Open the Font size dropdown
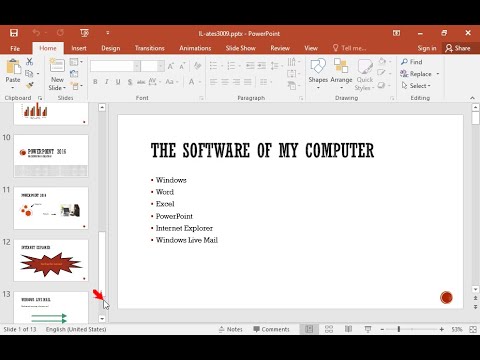Screen dimensions: 480x360 coord(161,66)
